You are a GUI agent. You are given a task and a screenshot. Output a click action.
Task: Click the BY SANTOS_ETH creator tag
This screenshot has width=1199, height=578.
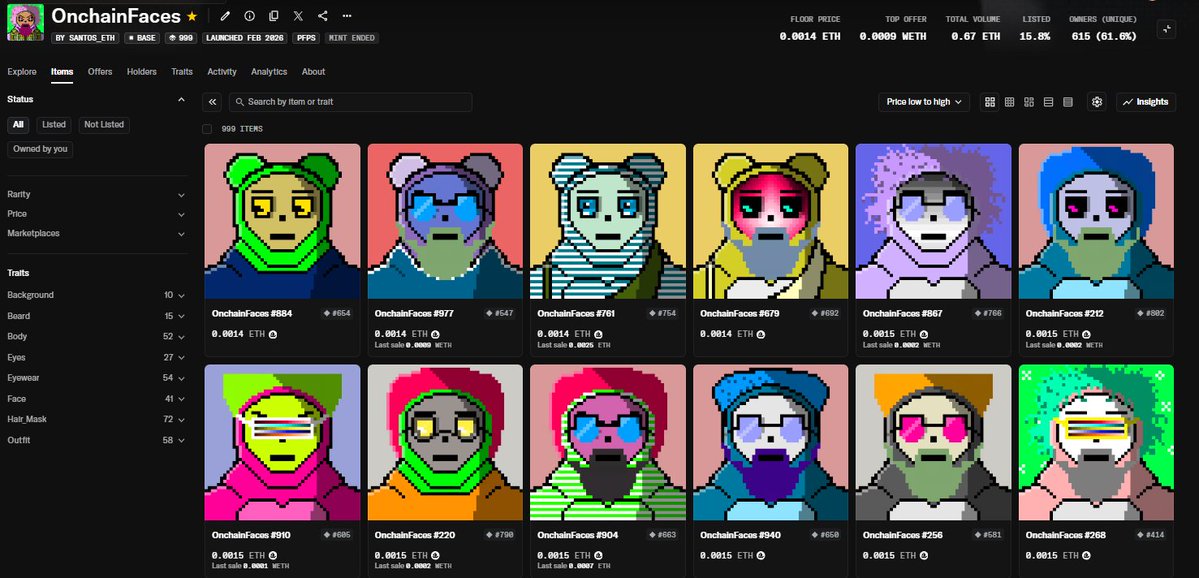[86, 37]
